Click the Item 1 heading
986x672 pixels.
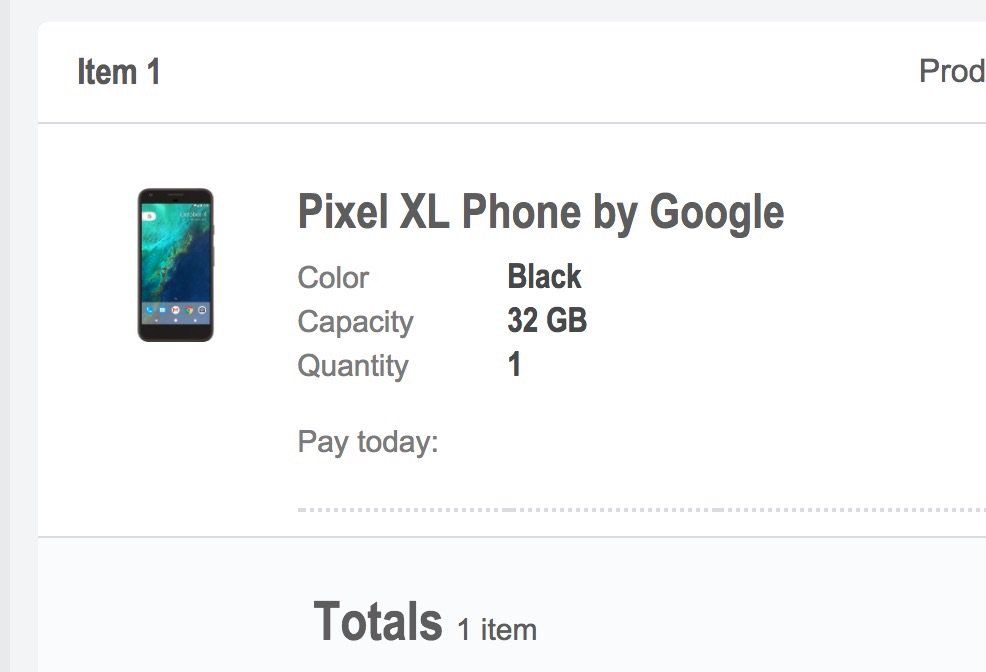click(x=118, y=72)
